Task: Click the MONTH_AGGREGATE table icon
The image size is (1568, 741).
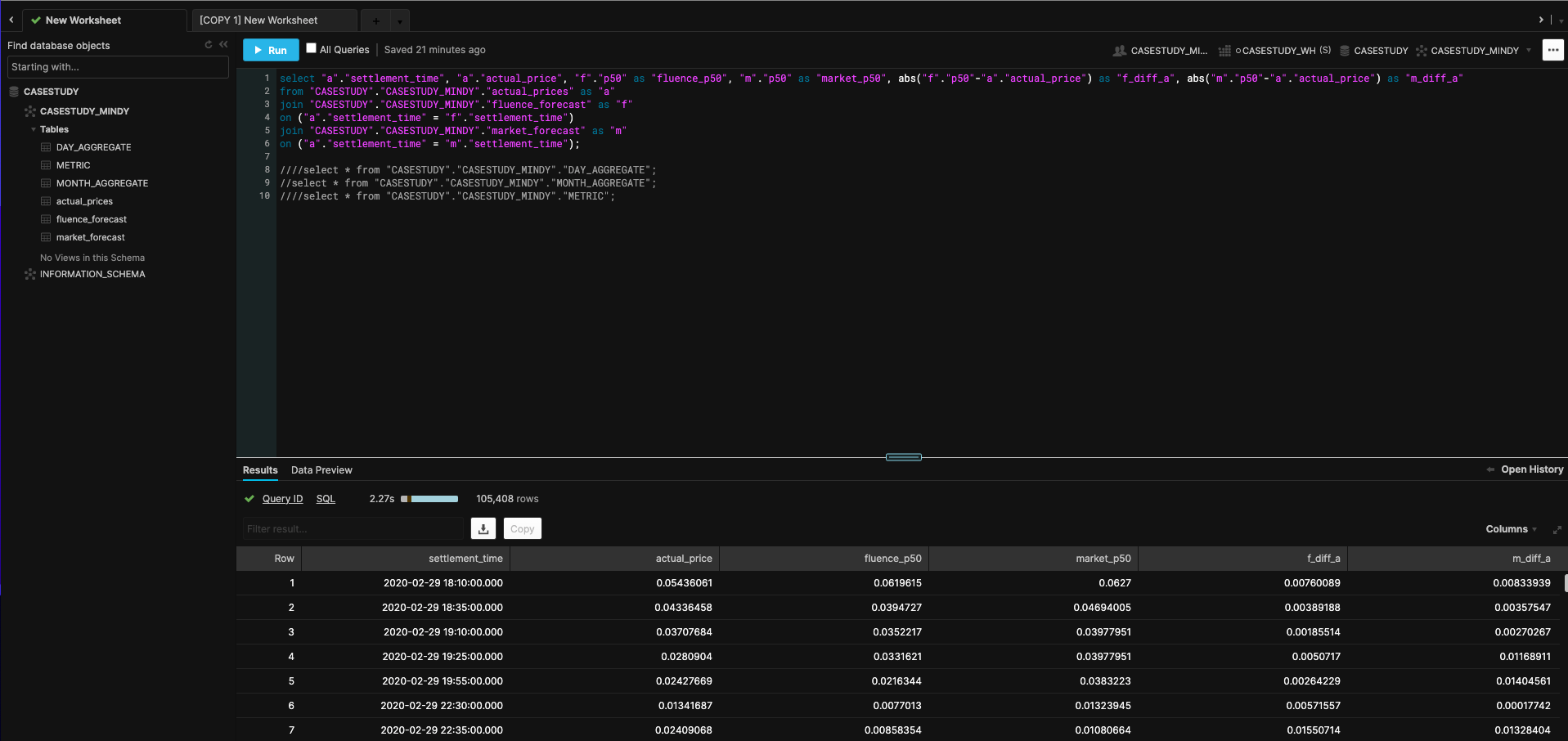Action: coord(46,183)
